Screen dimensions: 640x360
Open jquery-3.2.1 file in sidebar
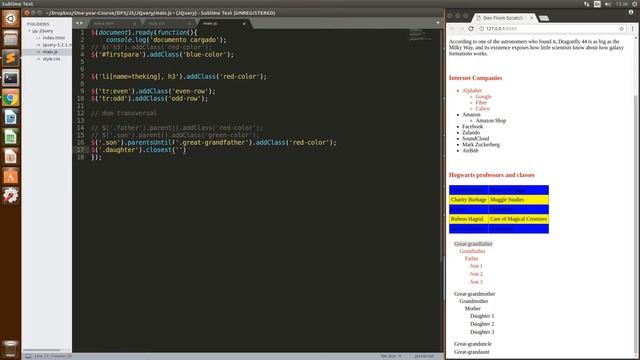coord(57,45)
